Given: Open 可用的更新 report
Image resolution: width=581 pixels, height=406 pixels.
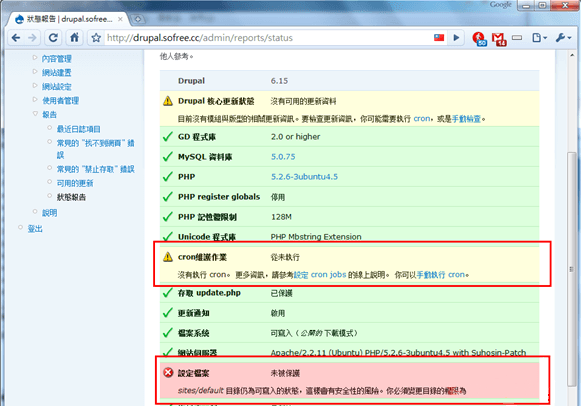Looking at the screenshot, I should click(x=75, y=183).
